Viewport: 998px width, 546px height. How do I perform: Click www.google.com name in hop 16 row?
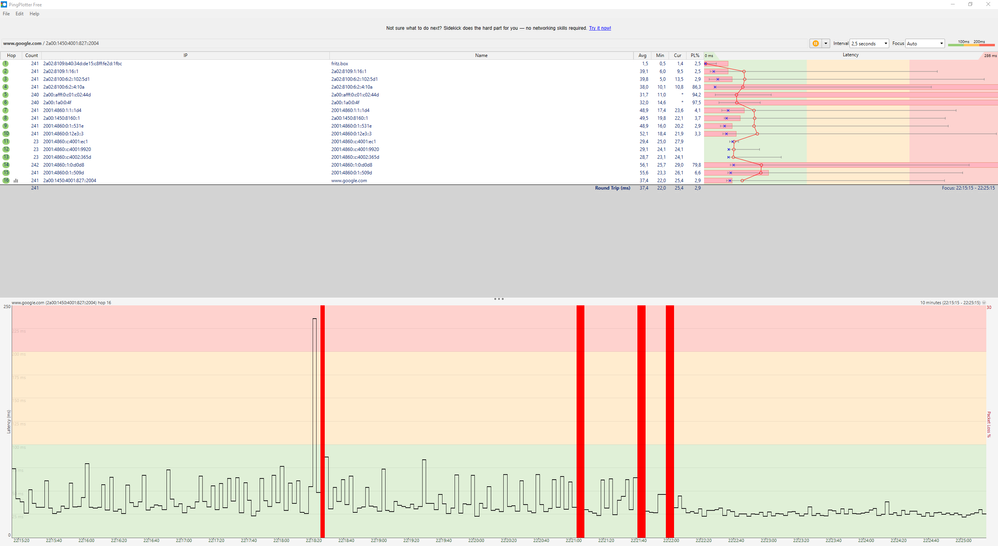[x=349, y=181]
